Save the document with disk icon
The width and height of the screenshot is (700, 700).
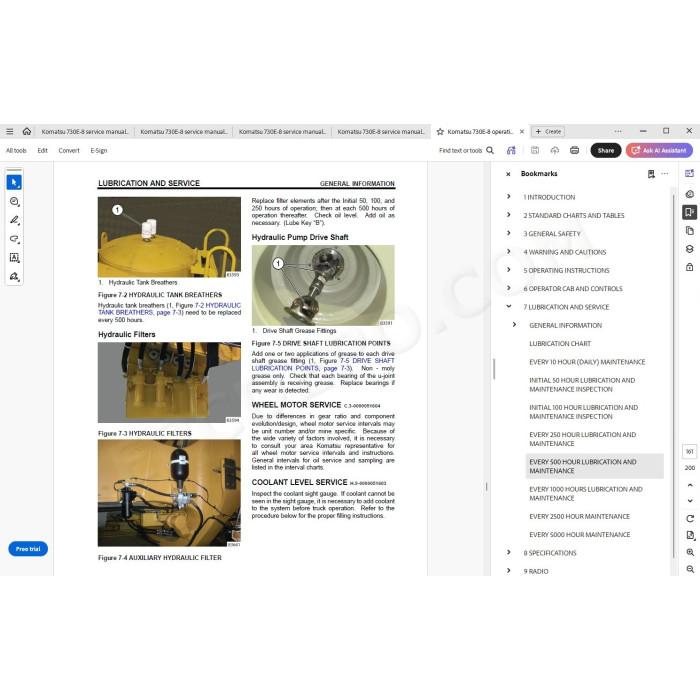tap(535, 150)
